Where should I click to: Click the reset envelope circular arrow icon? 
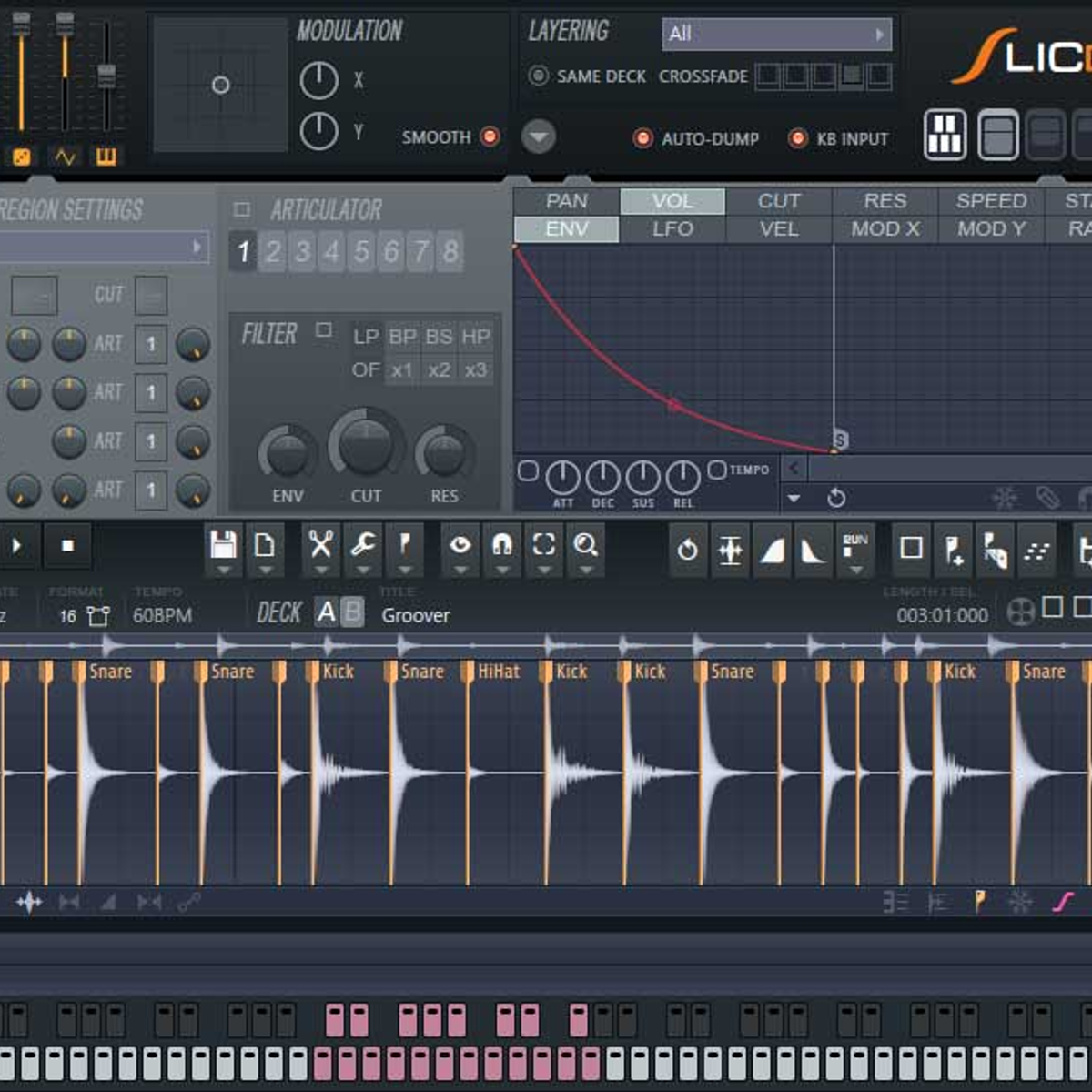tap(836, 498)
